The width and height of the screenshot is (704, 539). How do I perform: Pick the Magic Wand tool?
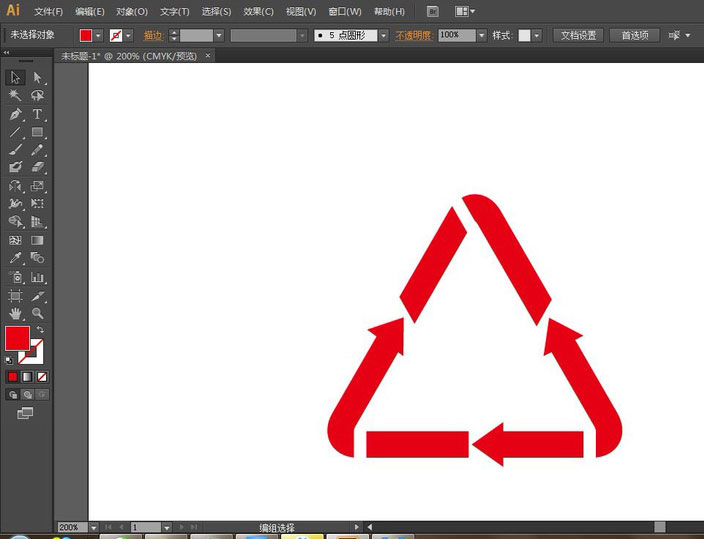(15, 95)
